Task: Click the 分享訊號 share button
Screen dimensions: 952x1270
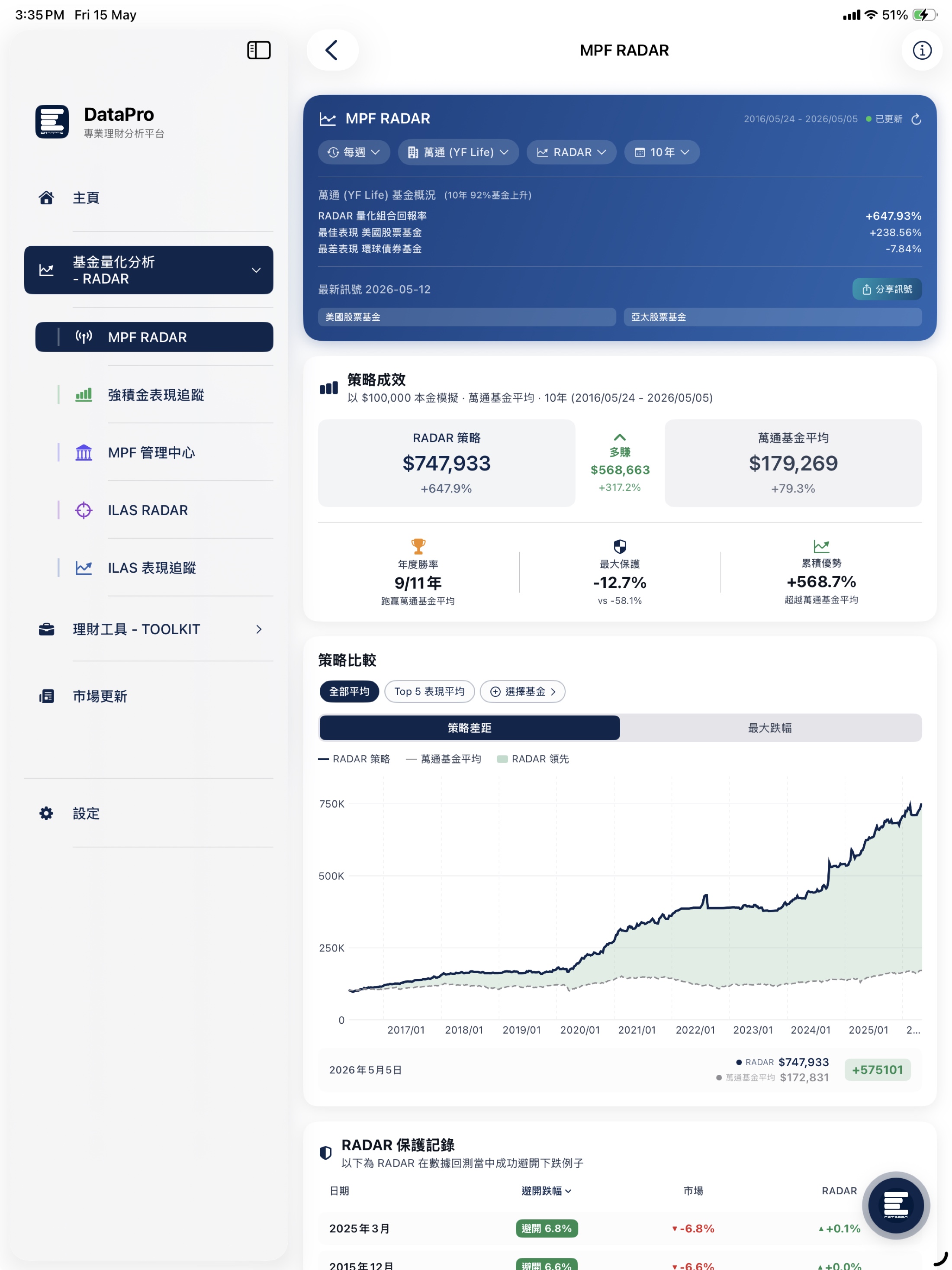Action: [887, 289]
